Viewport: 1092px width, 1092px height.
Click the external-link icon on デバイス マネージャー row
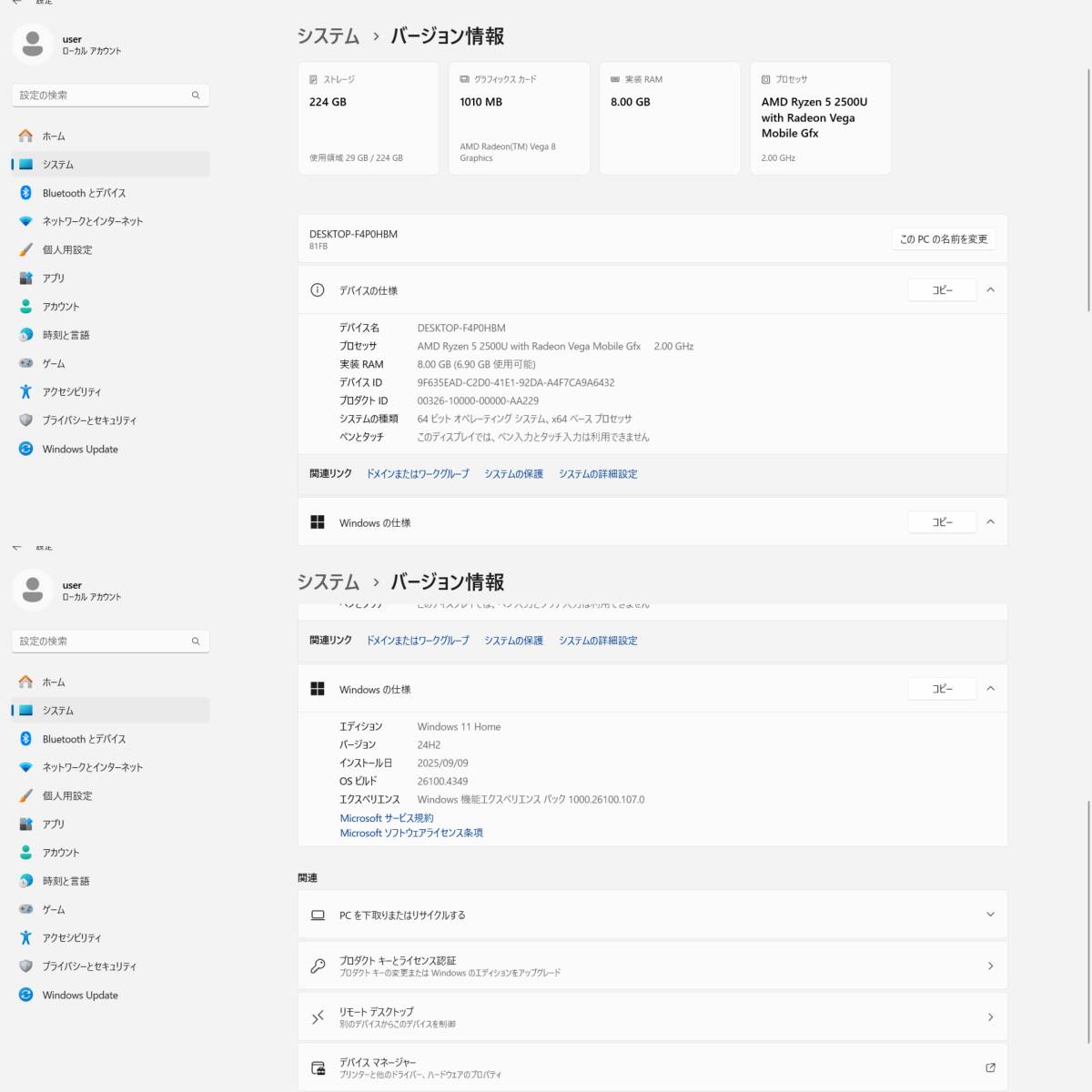pyautogui.click(x=990, y=1068)
